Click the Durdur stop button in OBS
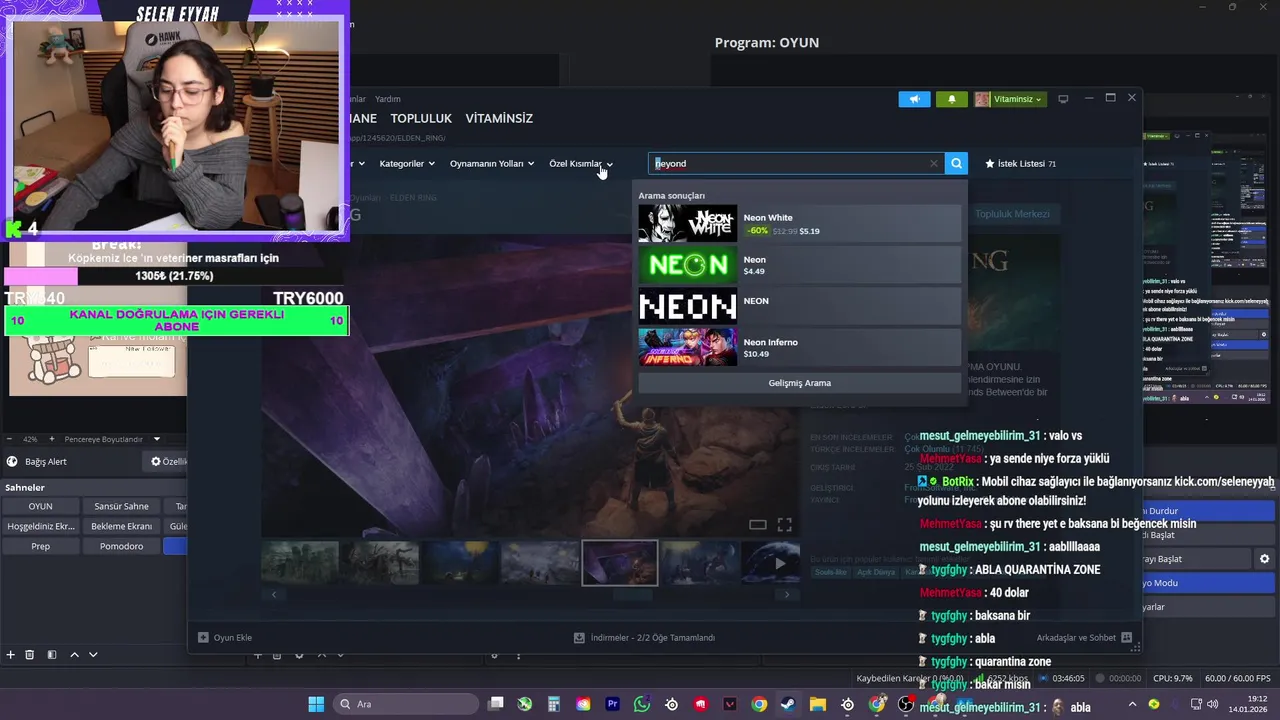The height and width of the screenshot is (720, 1280). 1210,511
